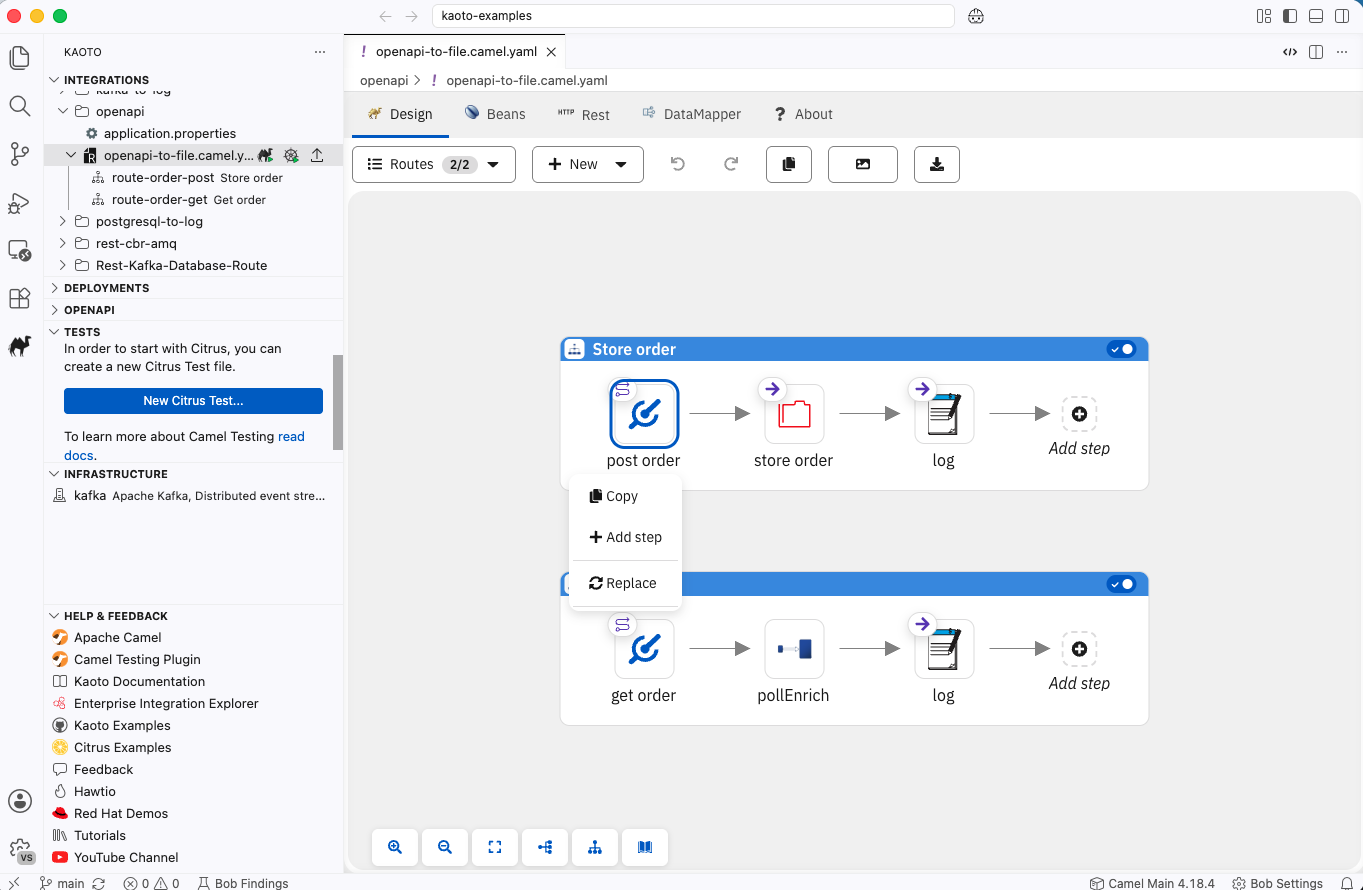Switch to the About tab
The height and width of the screenshot is (890, 1363).
[x=803, y=114]
